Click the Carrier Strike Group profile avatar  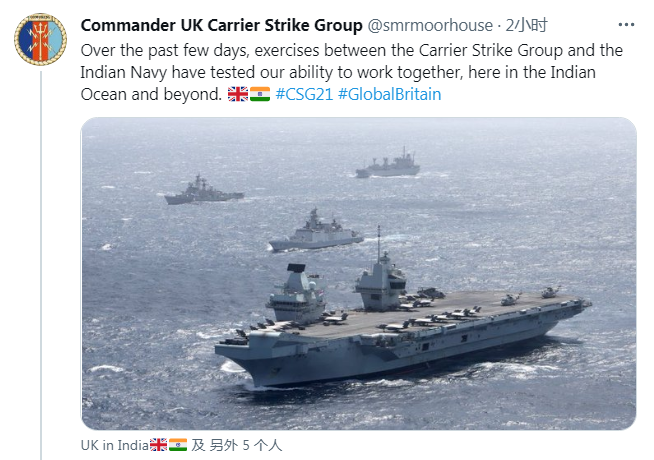click(x=41, y=40)
